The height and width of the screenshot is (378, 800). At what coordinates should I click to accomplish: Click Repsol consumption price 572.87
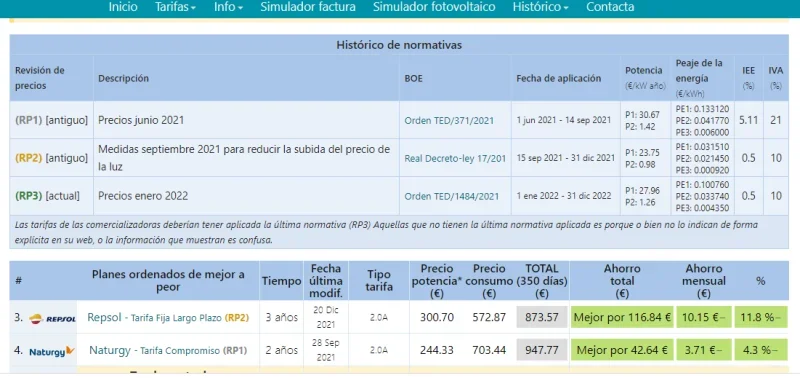point(489,317)
